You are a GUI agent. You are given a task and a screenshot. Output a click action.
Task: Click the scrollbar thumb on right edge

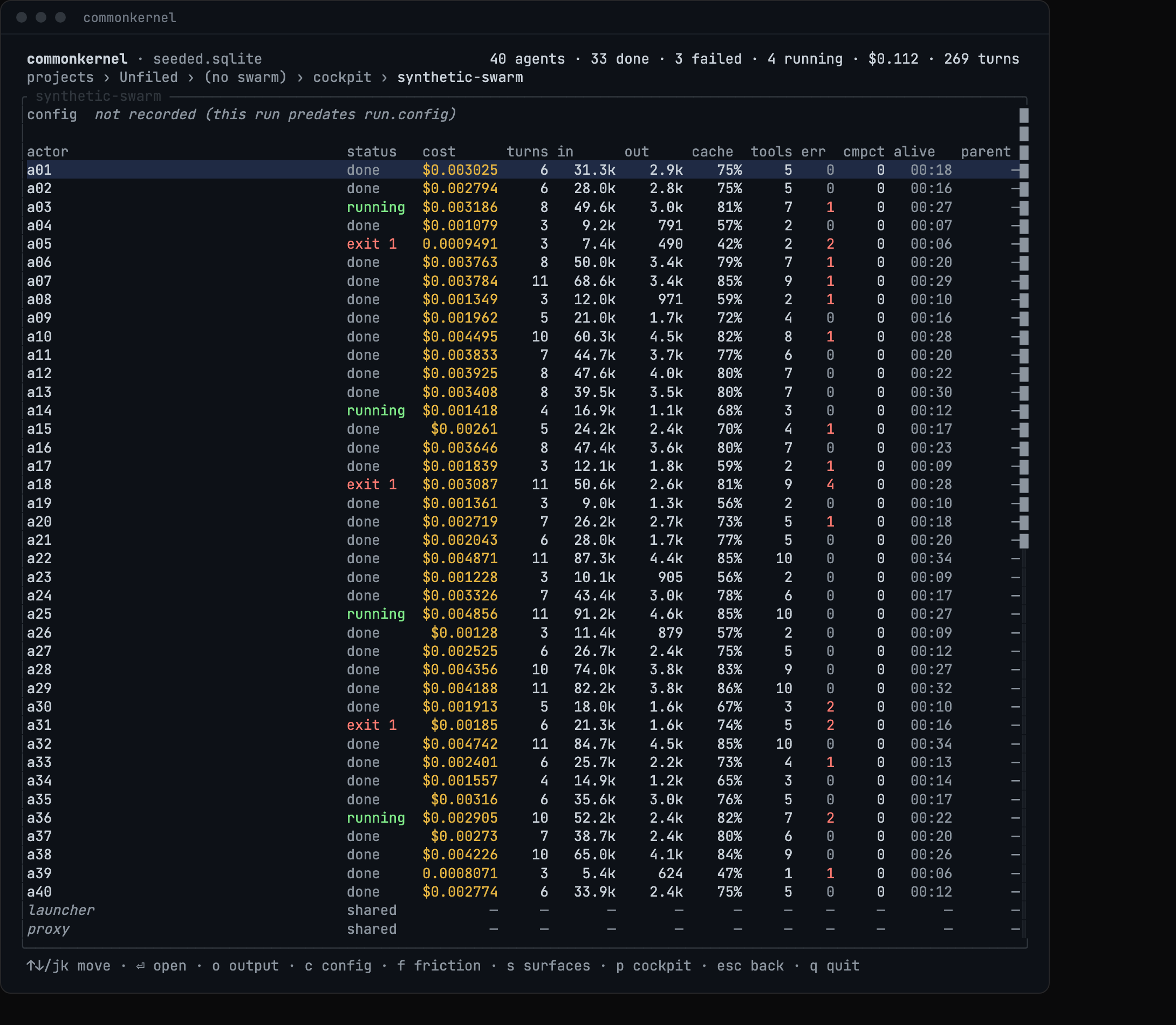coord(1024,328)
